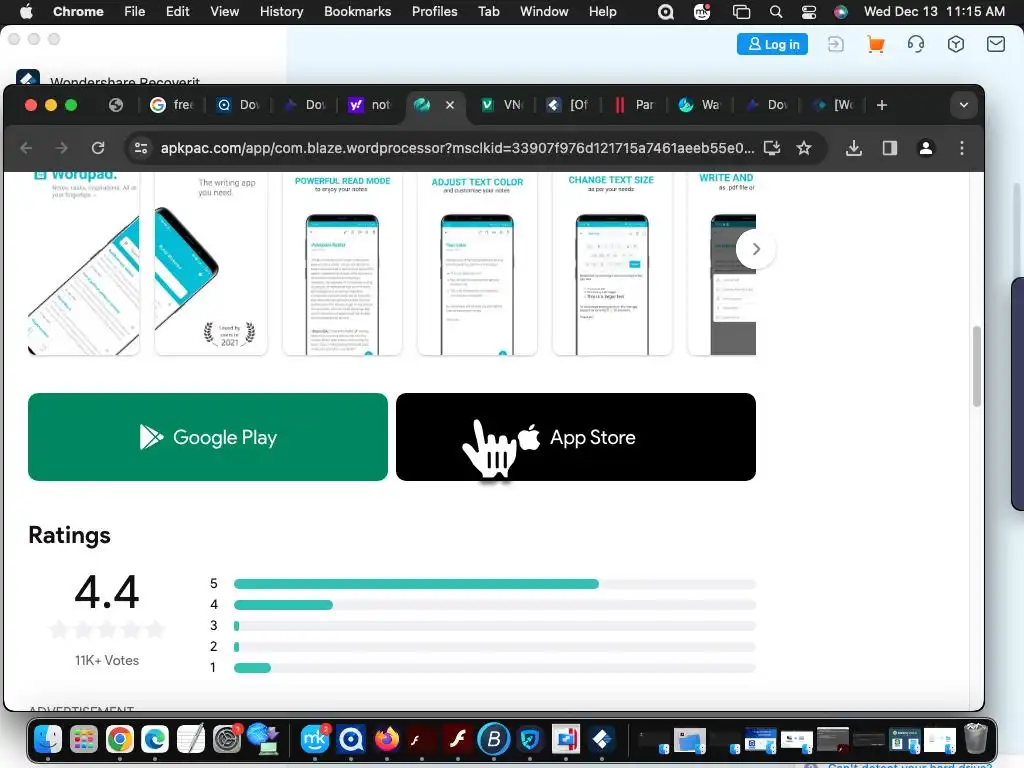Close the active apkpac tab
Viewport: 1024px width, 768px height.
[x=450, y=105]
